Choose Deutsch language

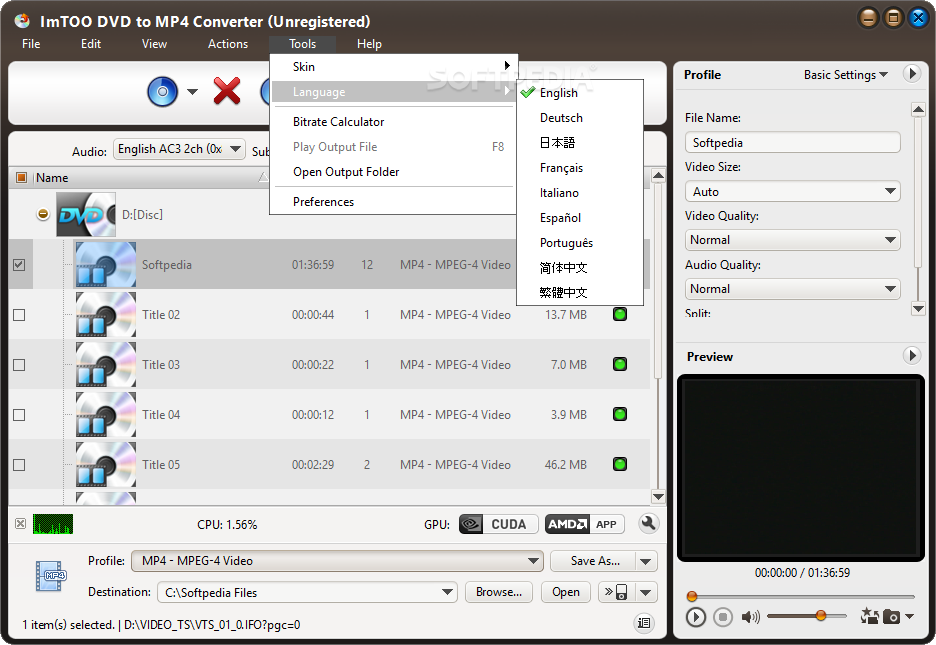click(580, 118)
